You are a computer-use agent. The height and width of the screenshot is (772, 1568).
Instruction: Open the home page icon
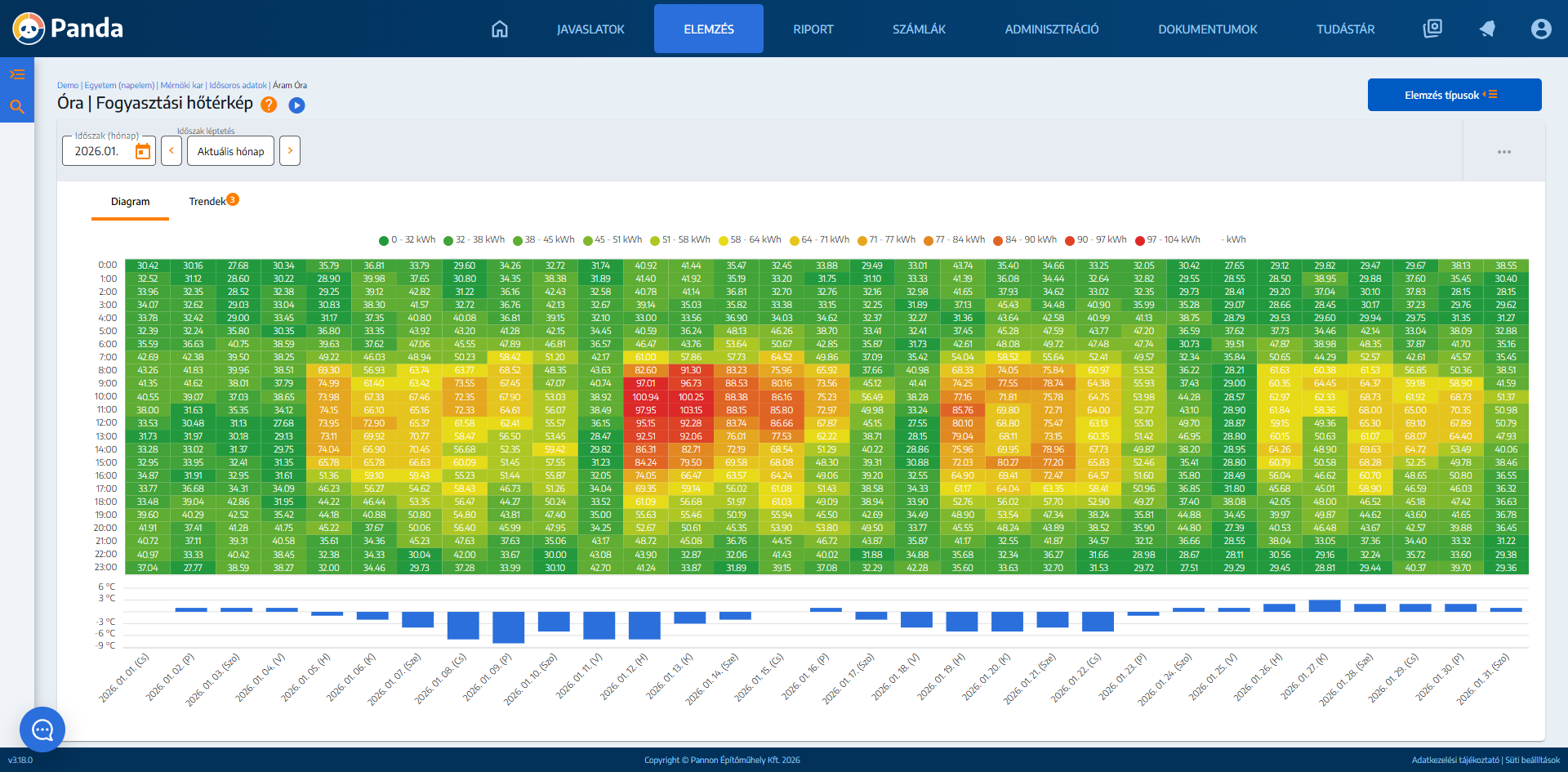point(500,29)
